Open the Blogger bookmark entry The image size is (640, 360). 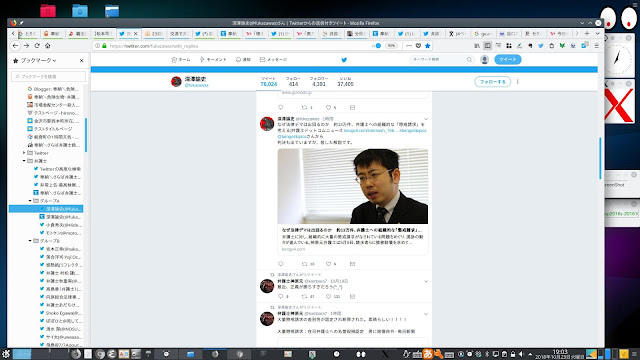(54, 89)
